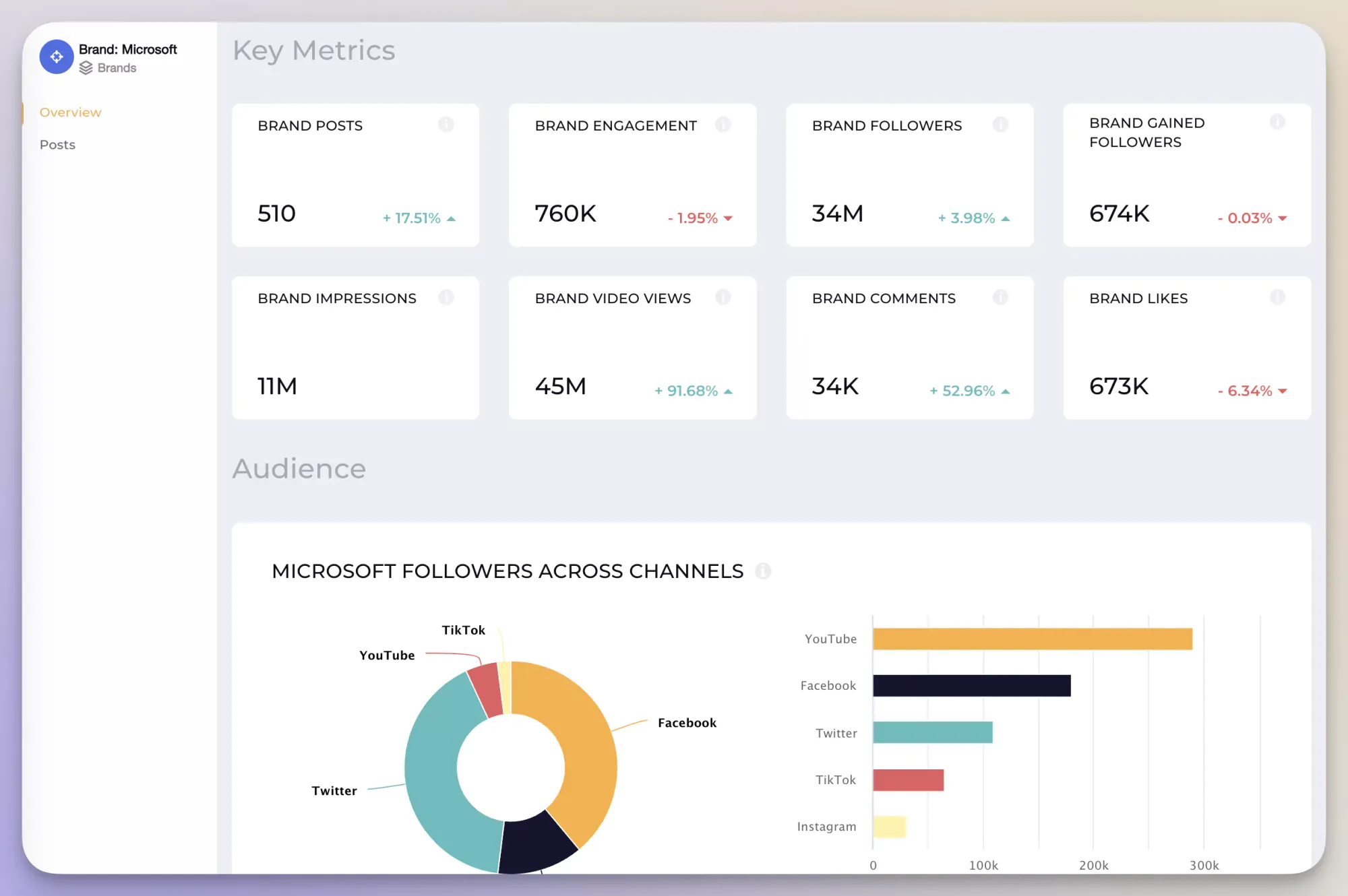The width and height of the screenshot is (1348, 896).
Task: Click the Key Metrics heading
Action: [314, 51]
